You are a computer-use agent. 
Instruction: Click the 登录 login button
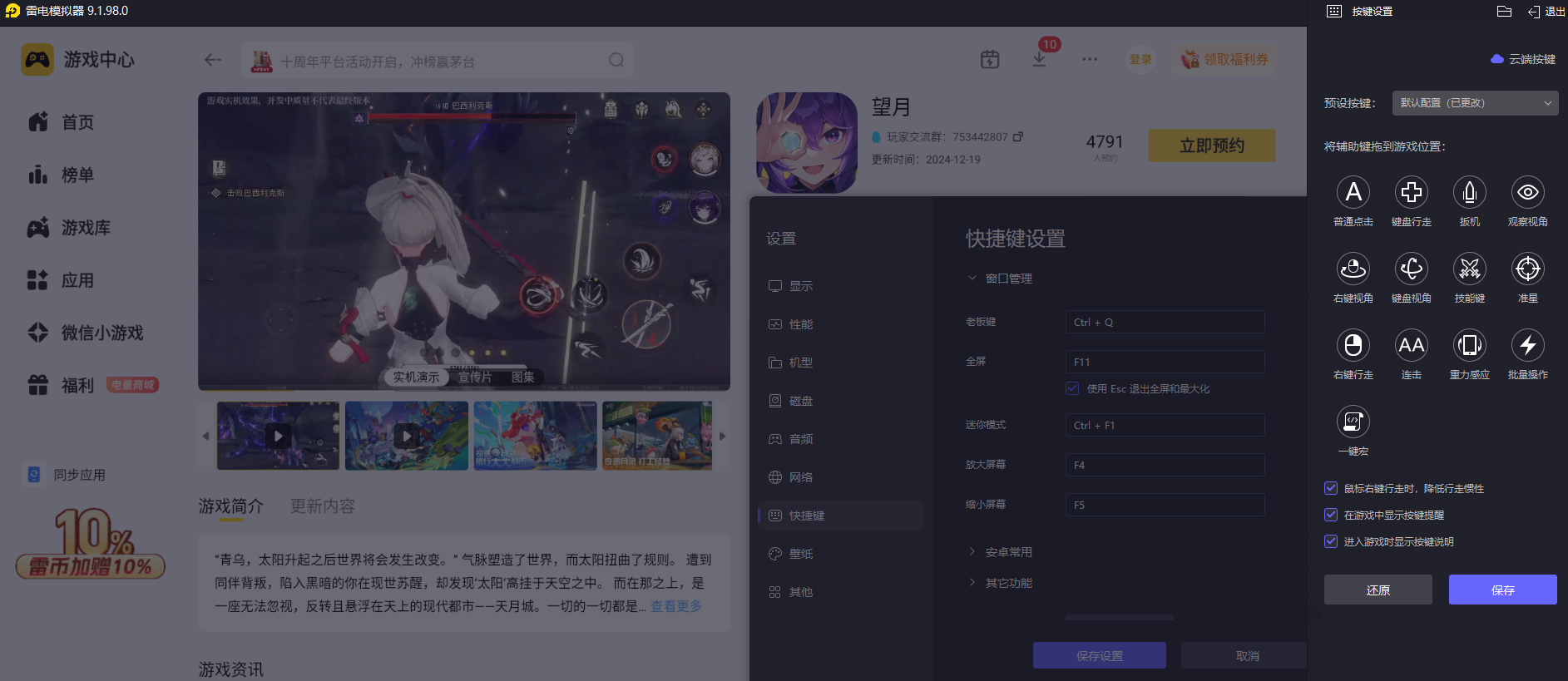[x=1140, y=59]
